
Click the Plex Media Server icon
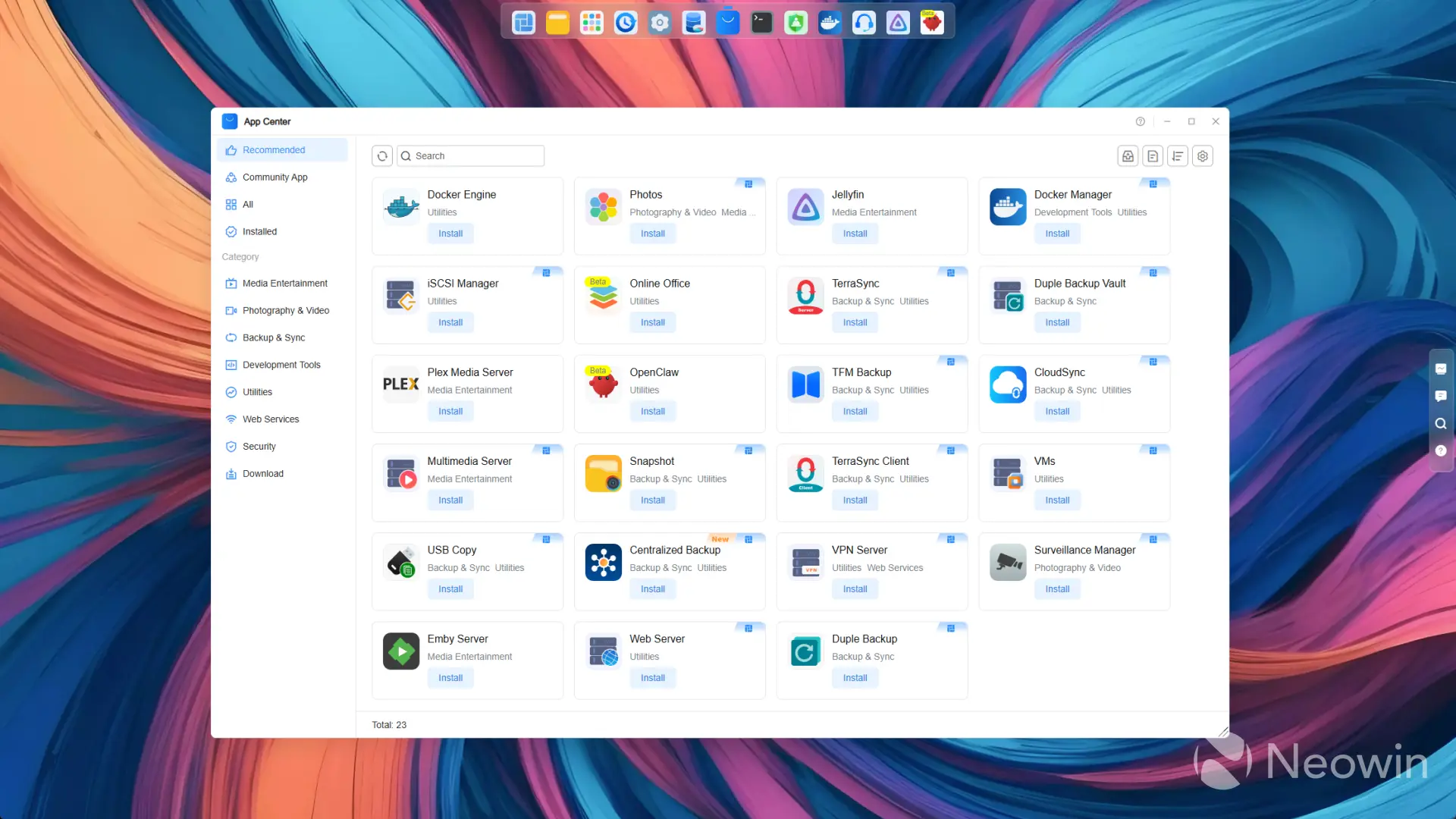[x=401, y=384]
